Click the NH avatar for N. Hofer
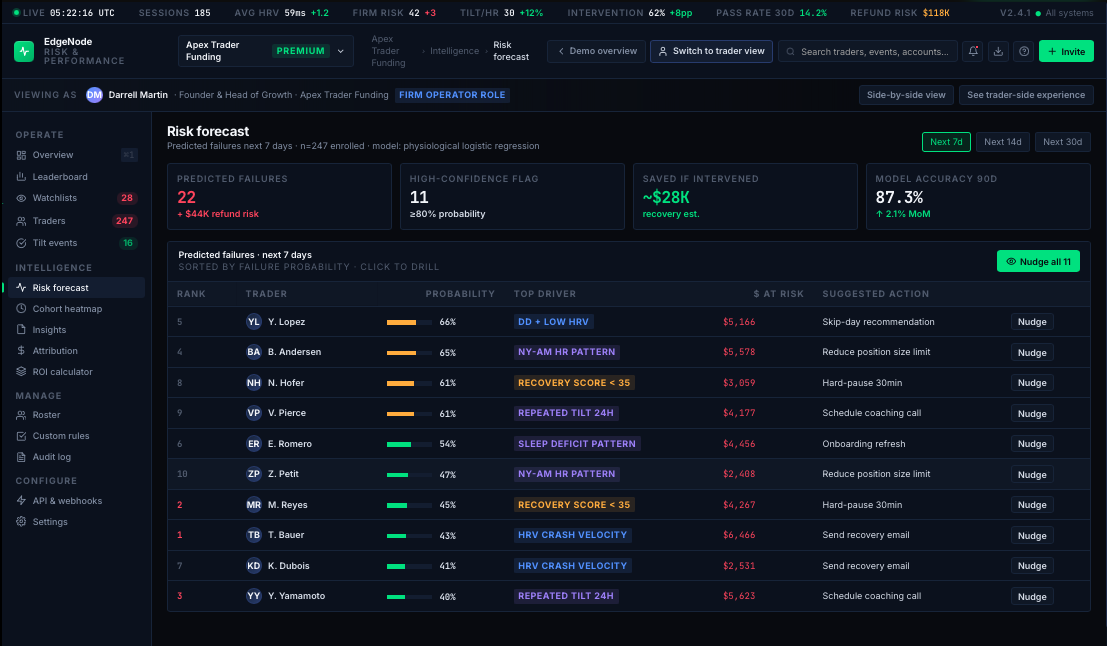The image size is (1107, 646). 253,383
